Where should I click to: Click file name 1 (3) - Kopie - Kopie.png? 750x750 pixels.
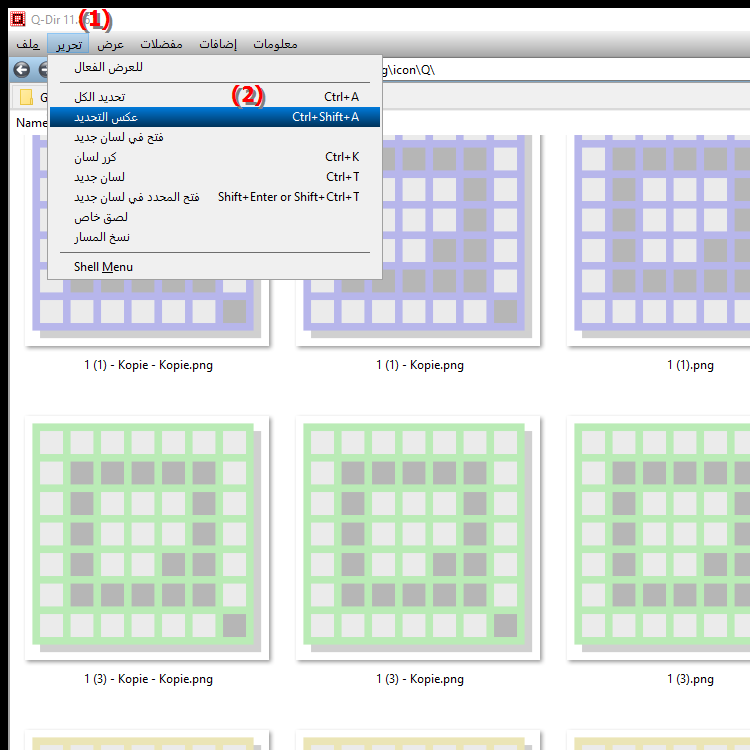point(148,679)
